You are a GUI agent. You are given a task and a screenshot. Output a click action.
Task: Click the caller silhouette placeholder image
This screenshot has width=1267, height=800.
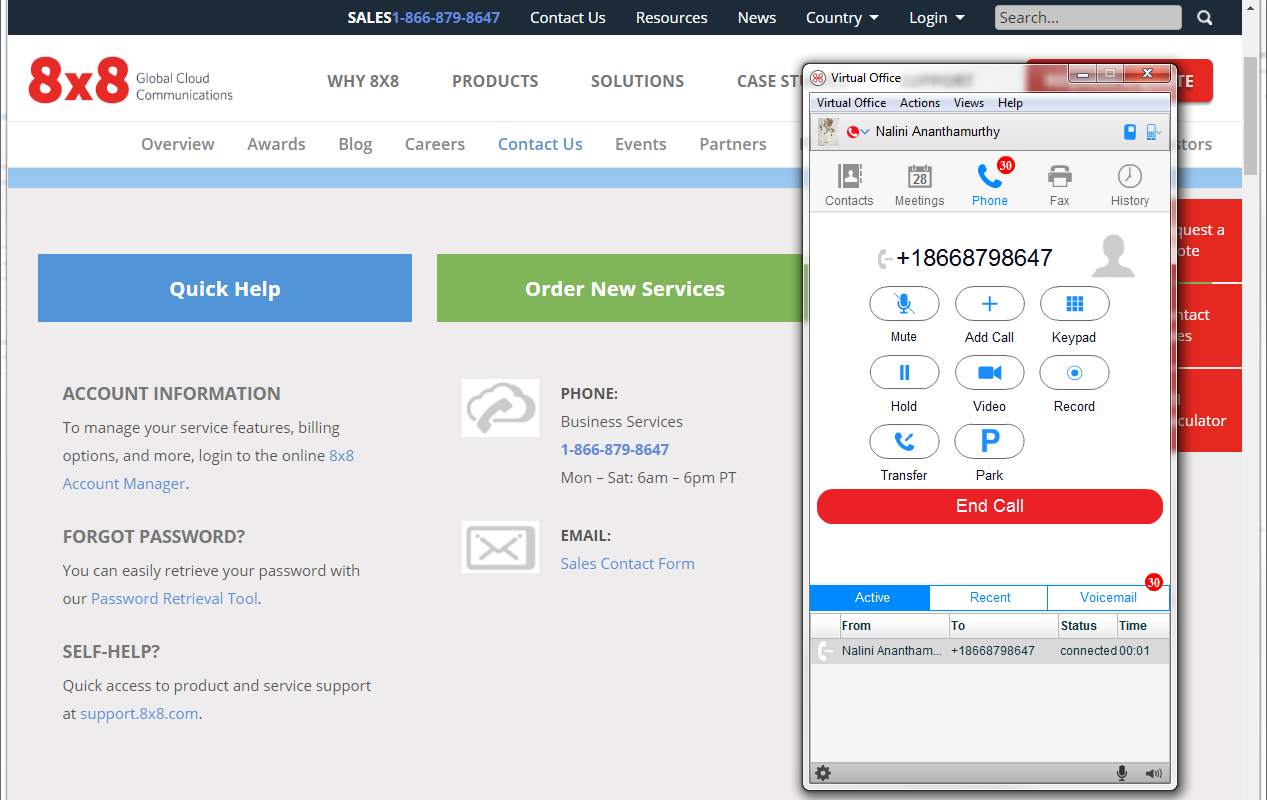coord(1113,256)
